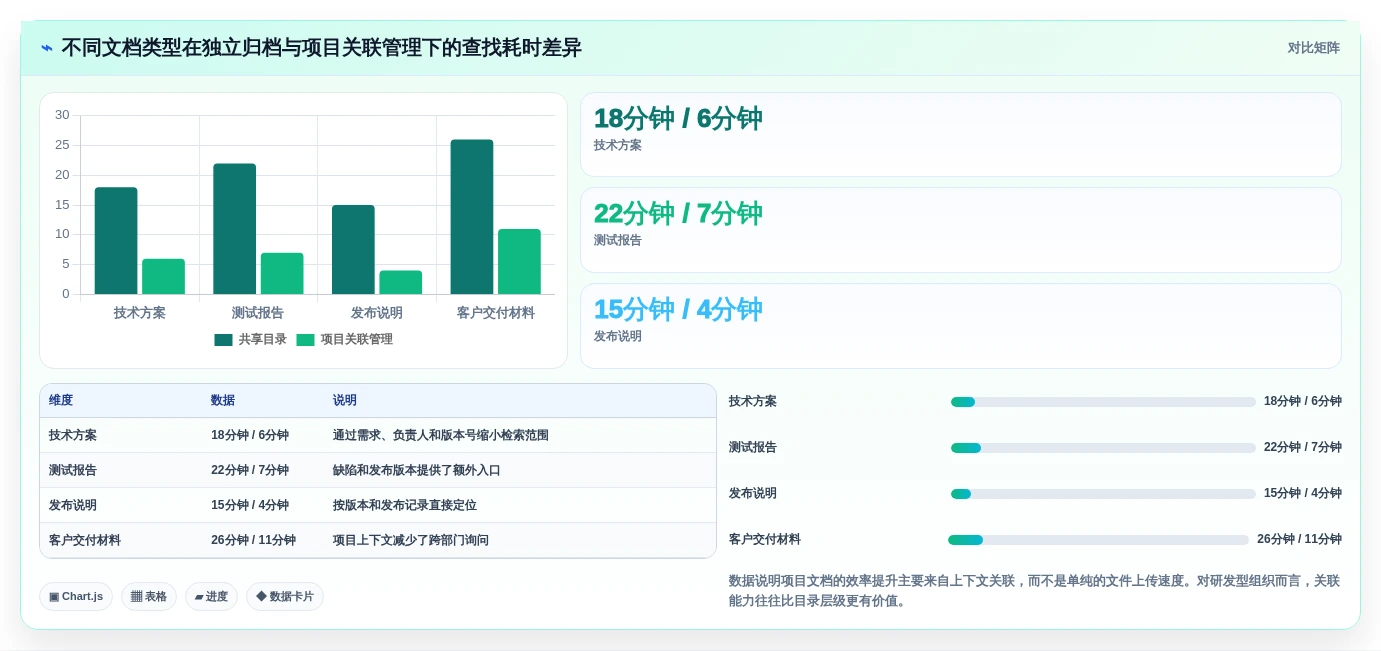Image resolution: width=1381 pixels, height=651 pixels.
Task: Click description 通过需求、负责人和版本号缩小检索范围
Action: (x=441, y=435)
